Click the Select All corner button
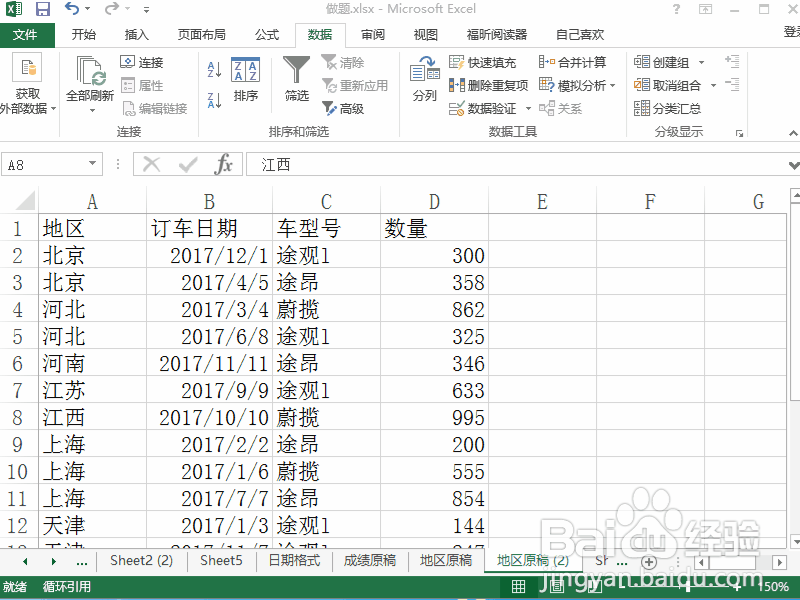 24,200
